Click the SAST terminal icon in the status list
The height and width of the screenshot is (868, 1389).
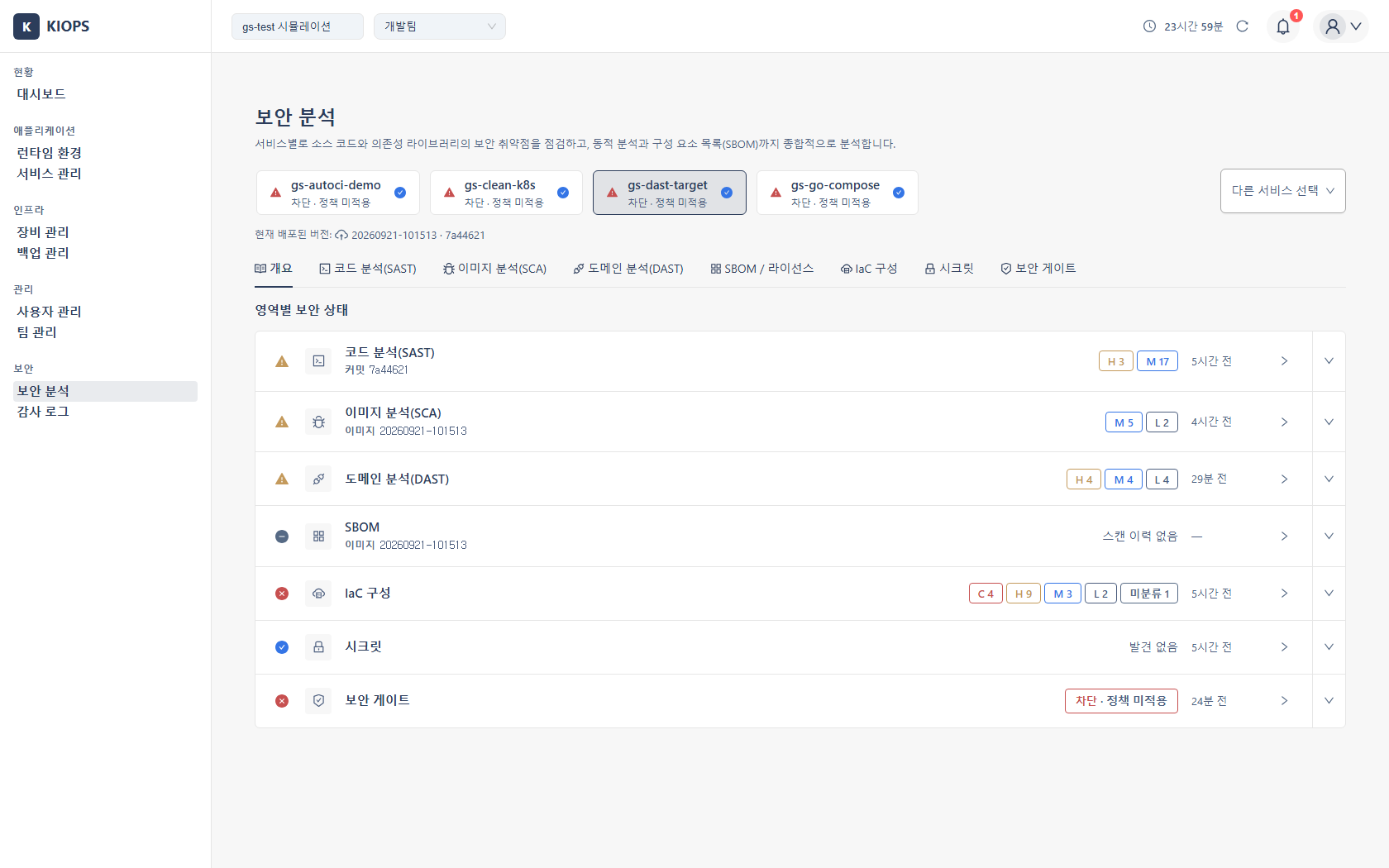[x=318, y=361]
